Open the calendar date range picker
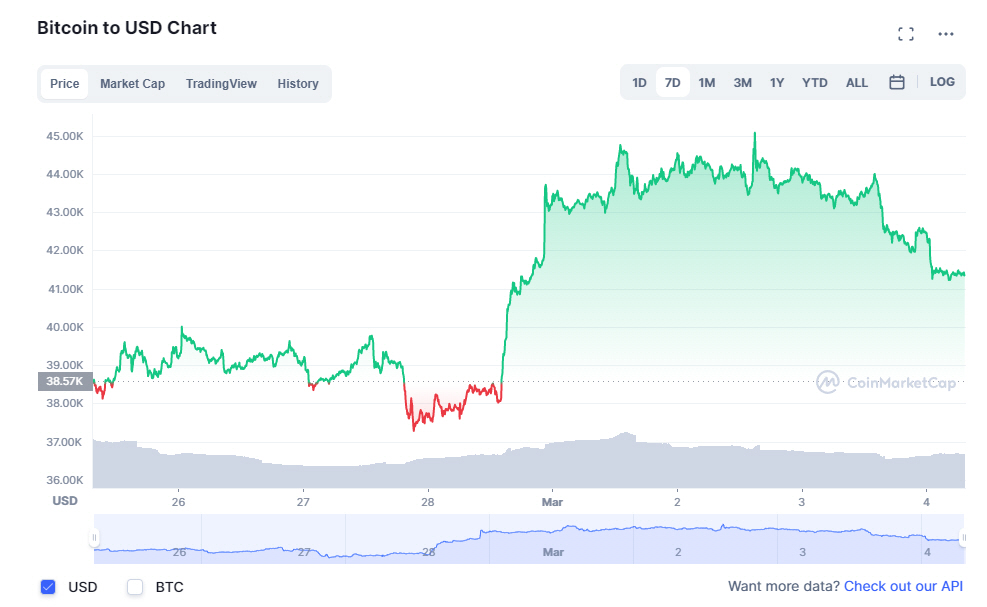Viewport: 987px width, 607px height. click(897, 82)
